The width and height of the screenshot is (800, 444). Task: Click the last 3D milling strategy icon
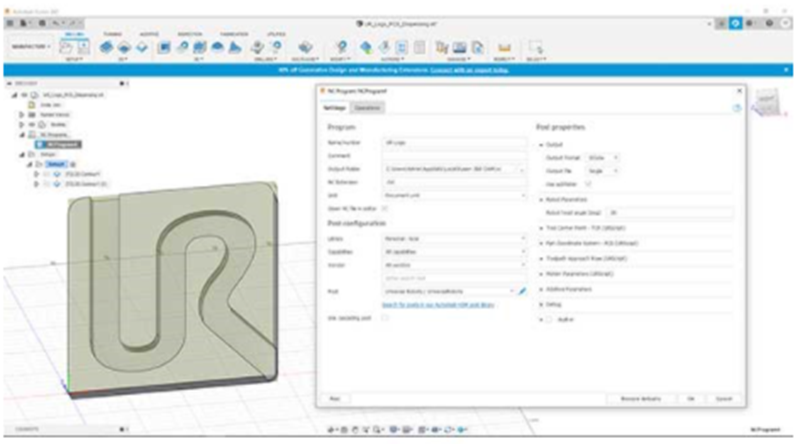235,47
